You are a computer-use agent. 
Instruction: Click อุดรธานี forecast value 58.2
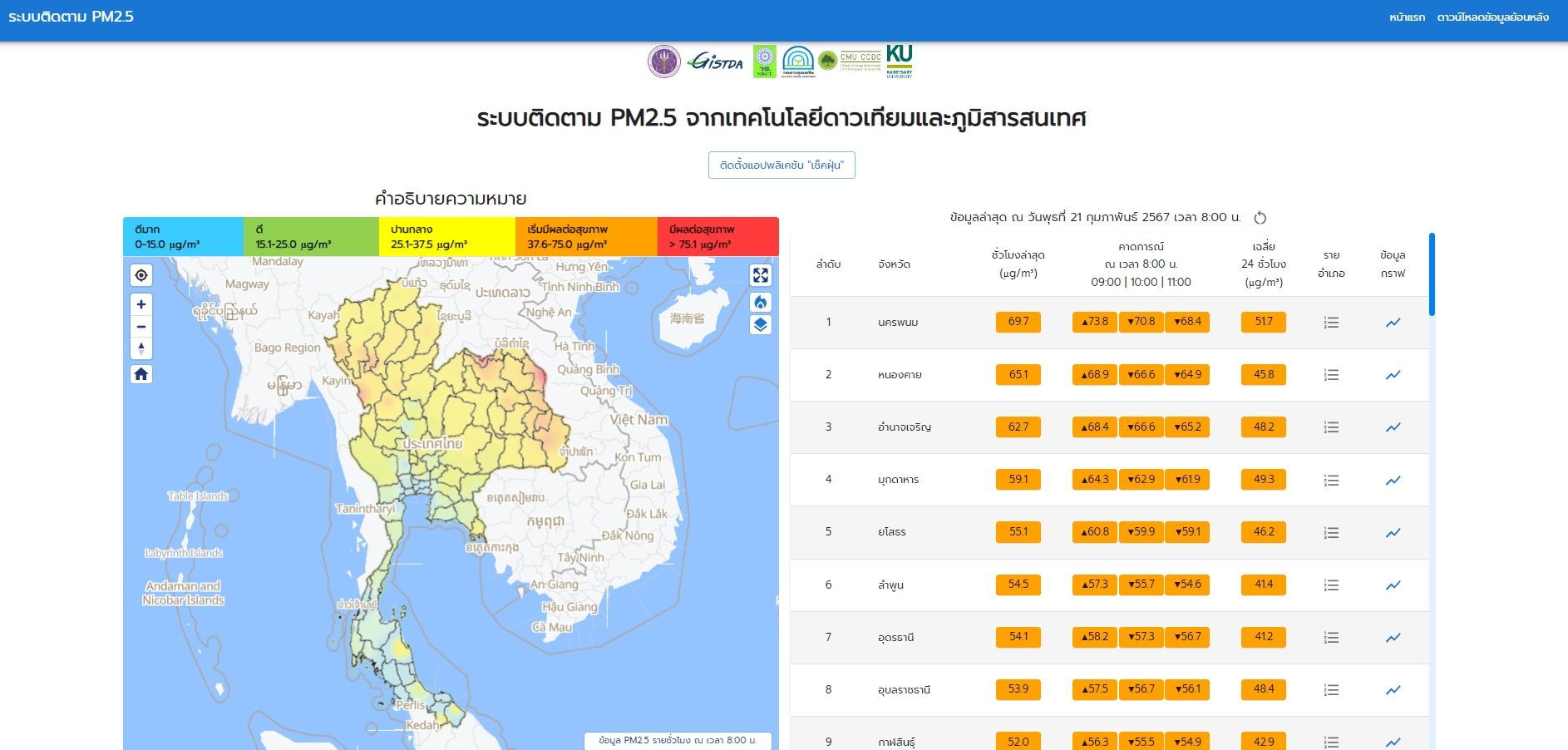click(x=1095, y=637)
